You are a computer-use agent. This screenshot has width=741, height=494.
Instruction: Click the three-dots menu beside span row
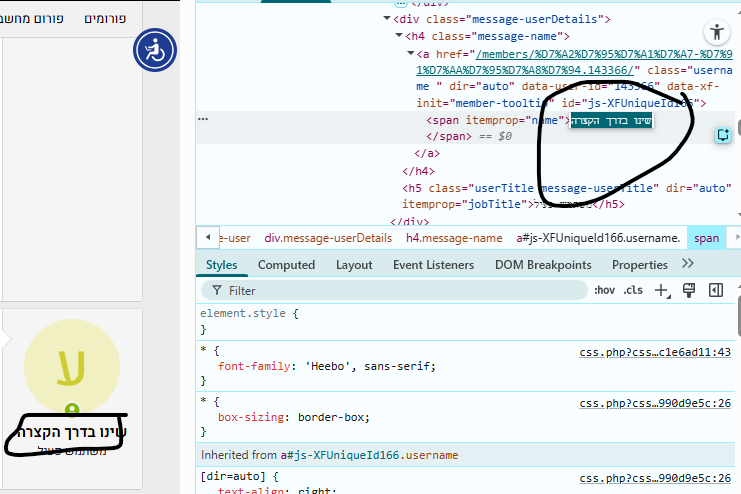click(204, 119)
